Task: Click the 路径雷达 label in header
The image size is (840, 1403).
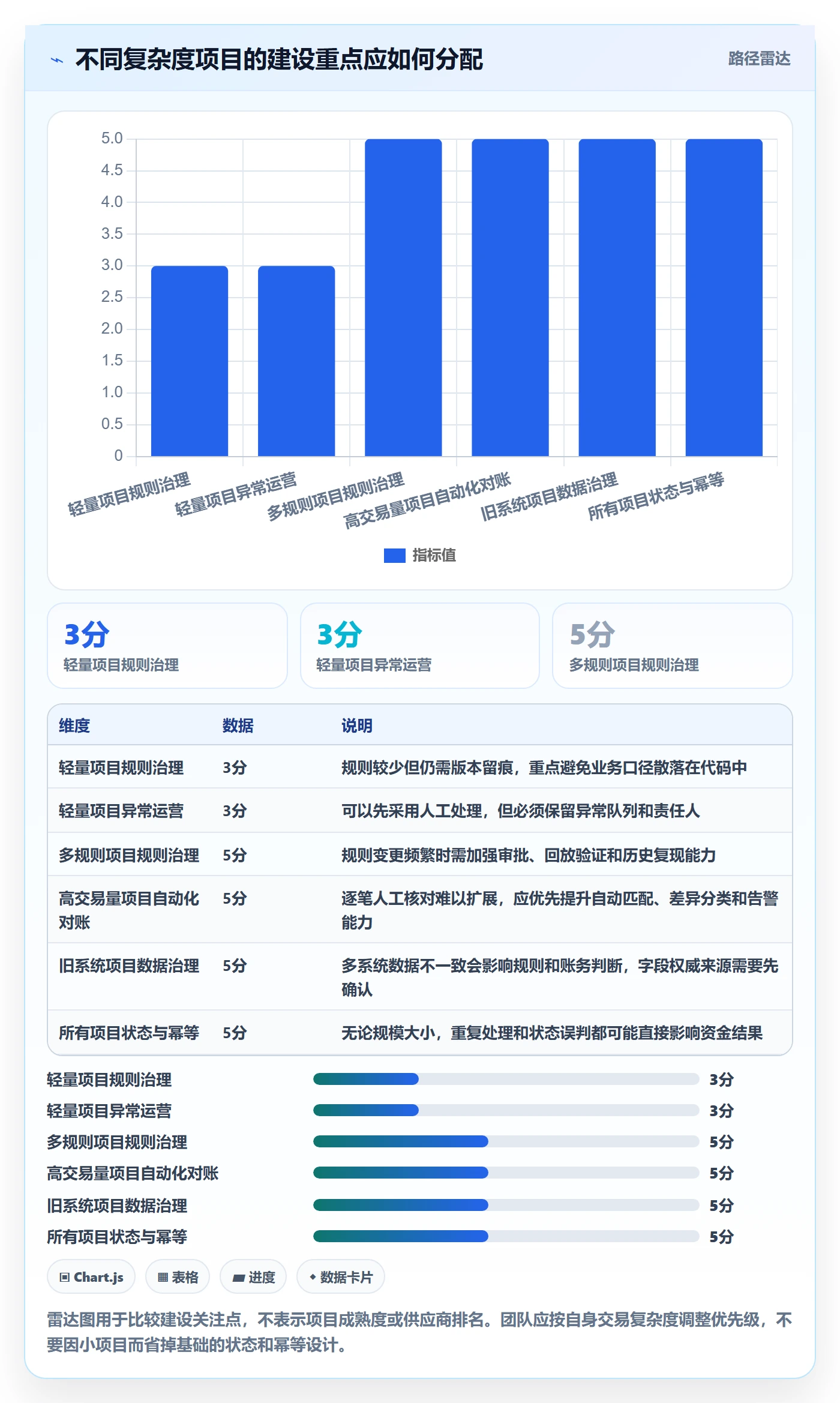Action: pyautogui.click(x=759, y=59)
